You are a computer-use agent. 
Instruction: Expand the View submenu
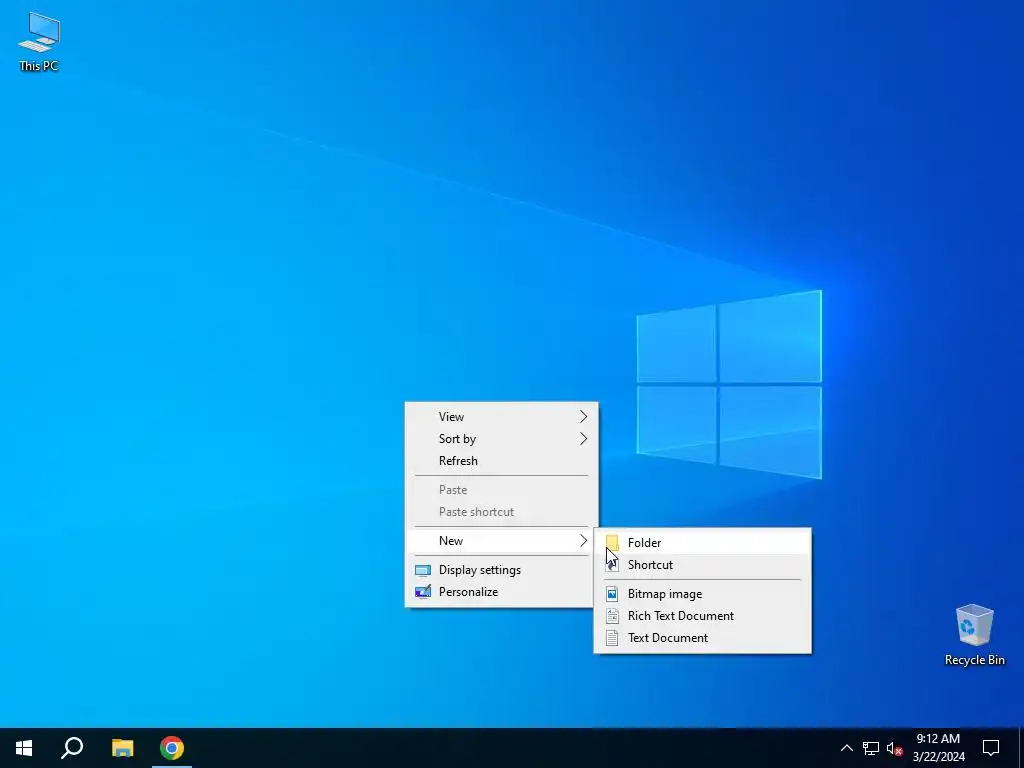(x=502, y=417)
